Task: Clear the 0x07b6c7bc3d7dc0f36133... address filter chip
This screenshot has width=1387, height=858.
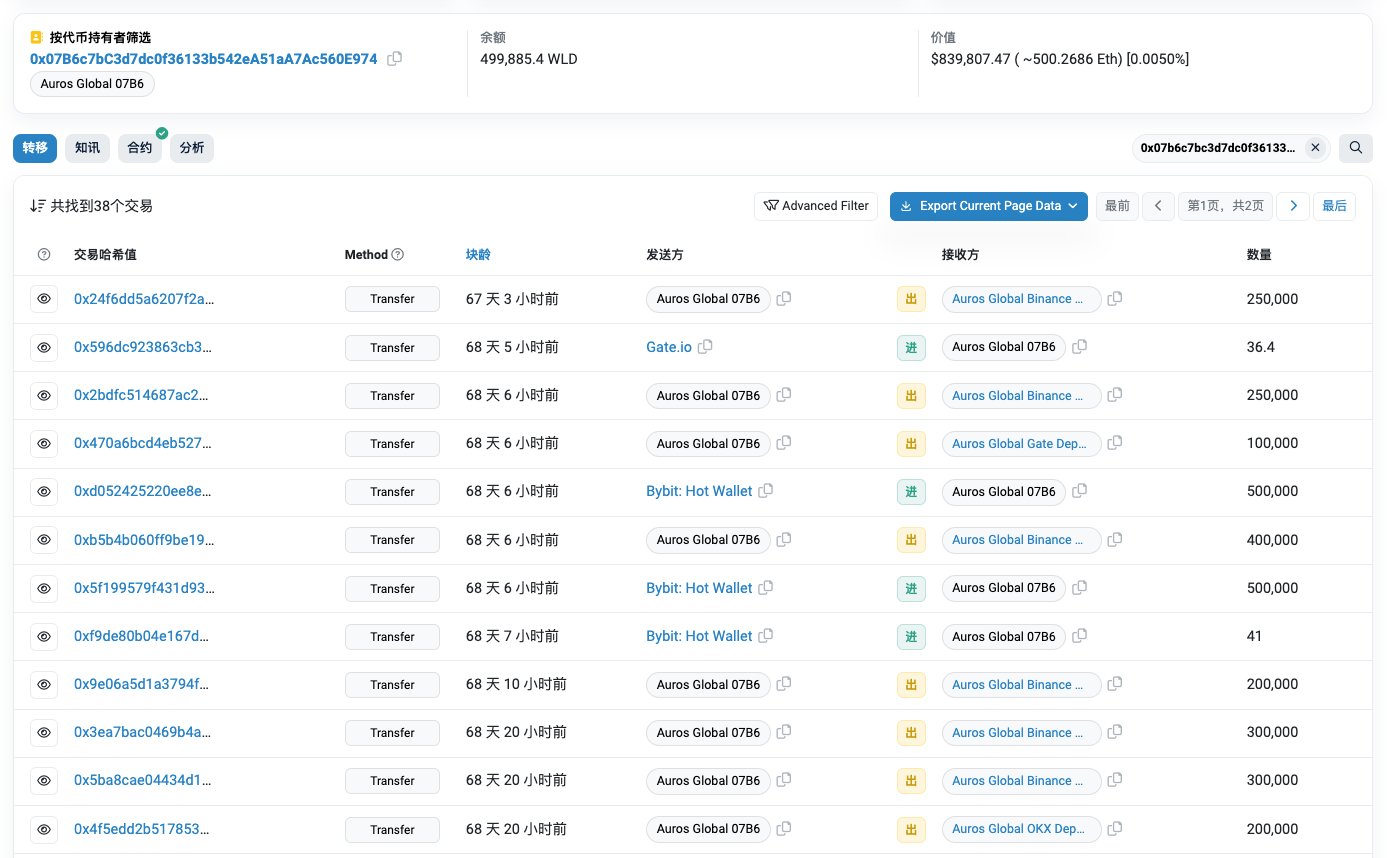Action: (1316, 148)
